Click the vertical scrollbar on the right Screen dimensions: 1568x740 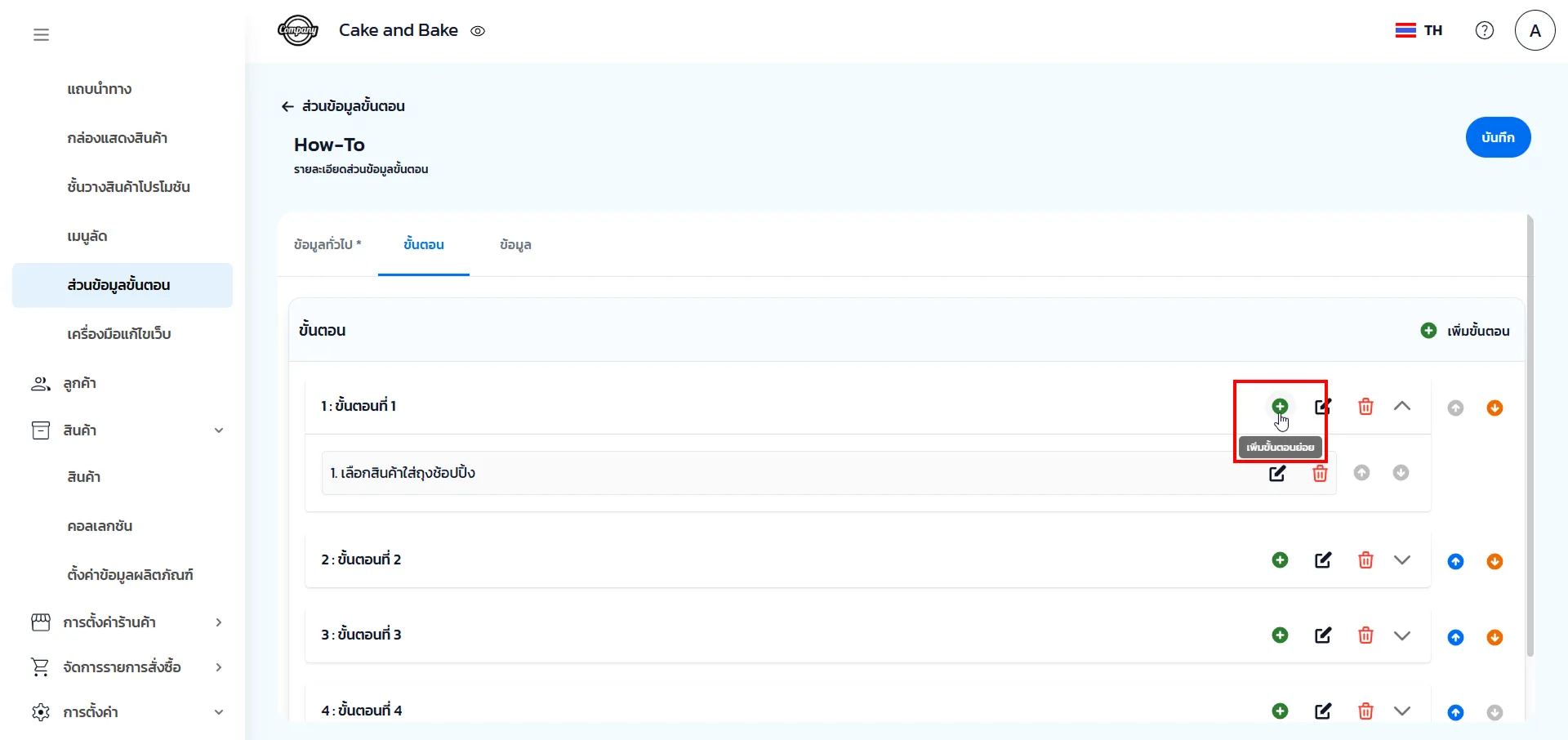click(1530, 433)
